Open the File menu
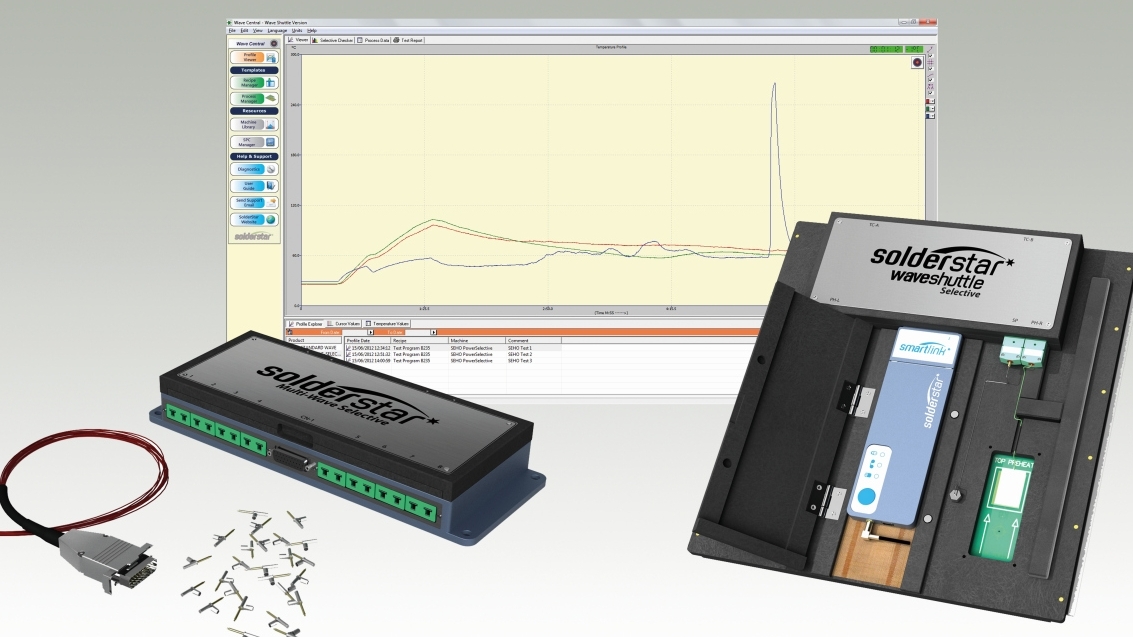This screenshot has height=637, width=1133. click(232, 30)
